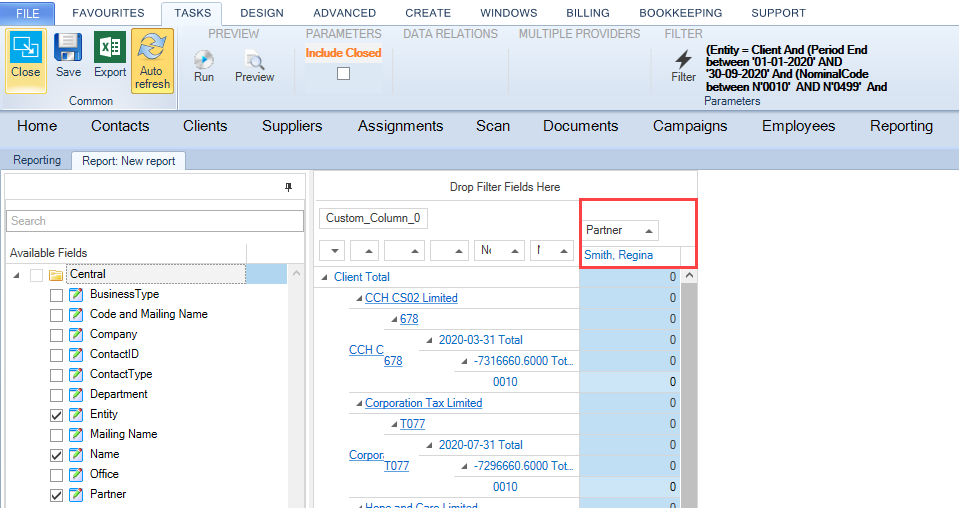Run the report
The width and height of the screenshot is (959, 508).
coord(204,66)
